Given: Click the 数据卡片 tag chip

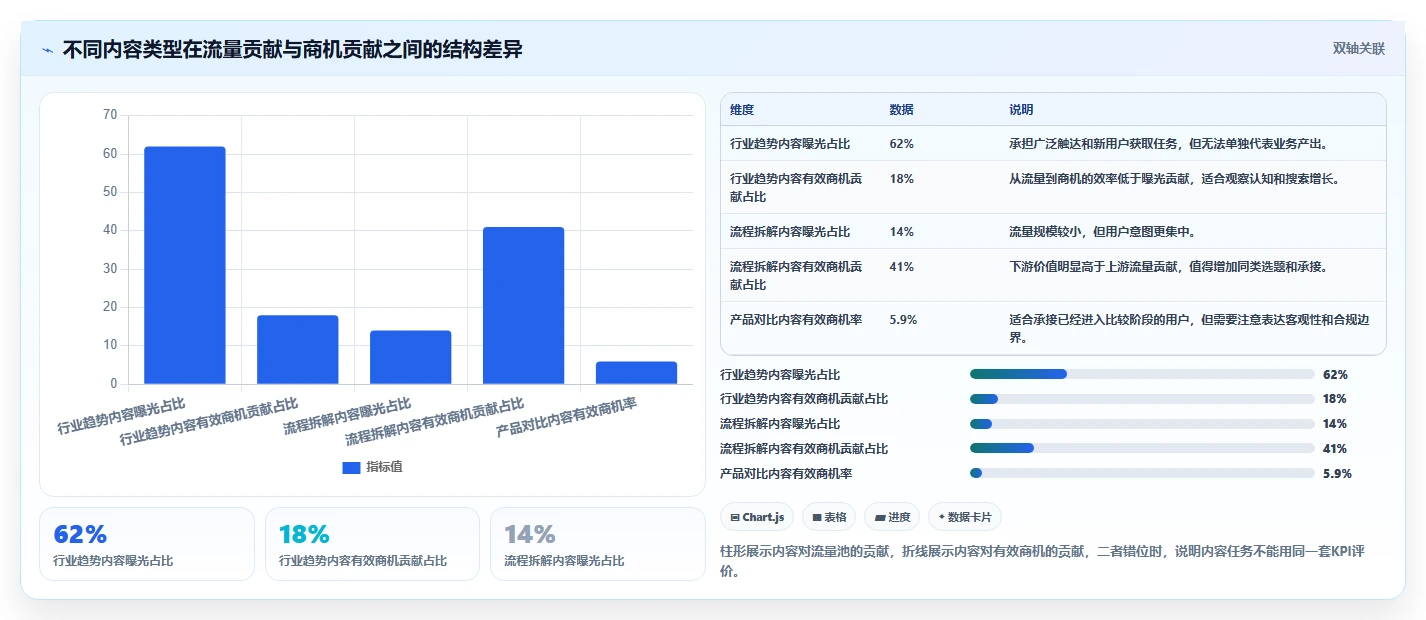Looking at the screenshot, I should pos(965,517).
